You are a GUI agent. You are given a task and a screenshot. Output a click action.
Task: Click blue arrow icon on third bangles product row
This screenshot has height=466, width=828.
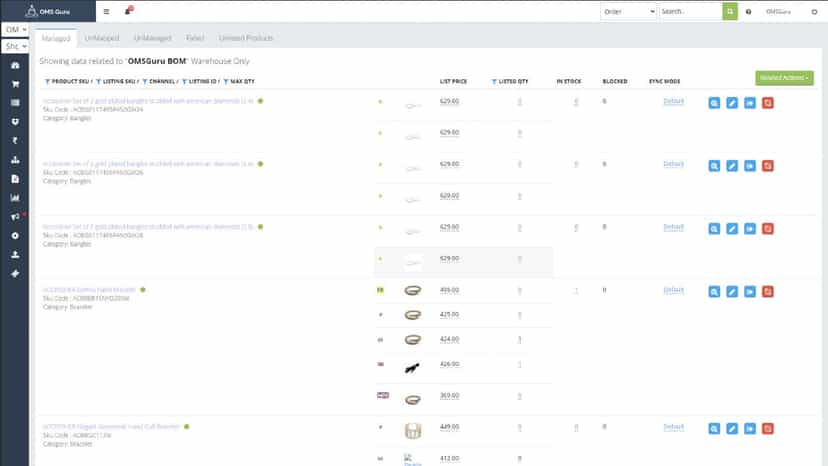pos(750,229)
